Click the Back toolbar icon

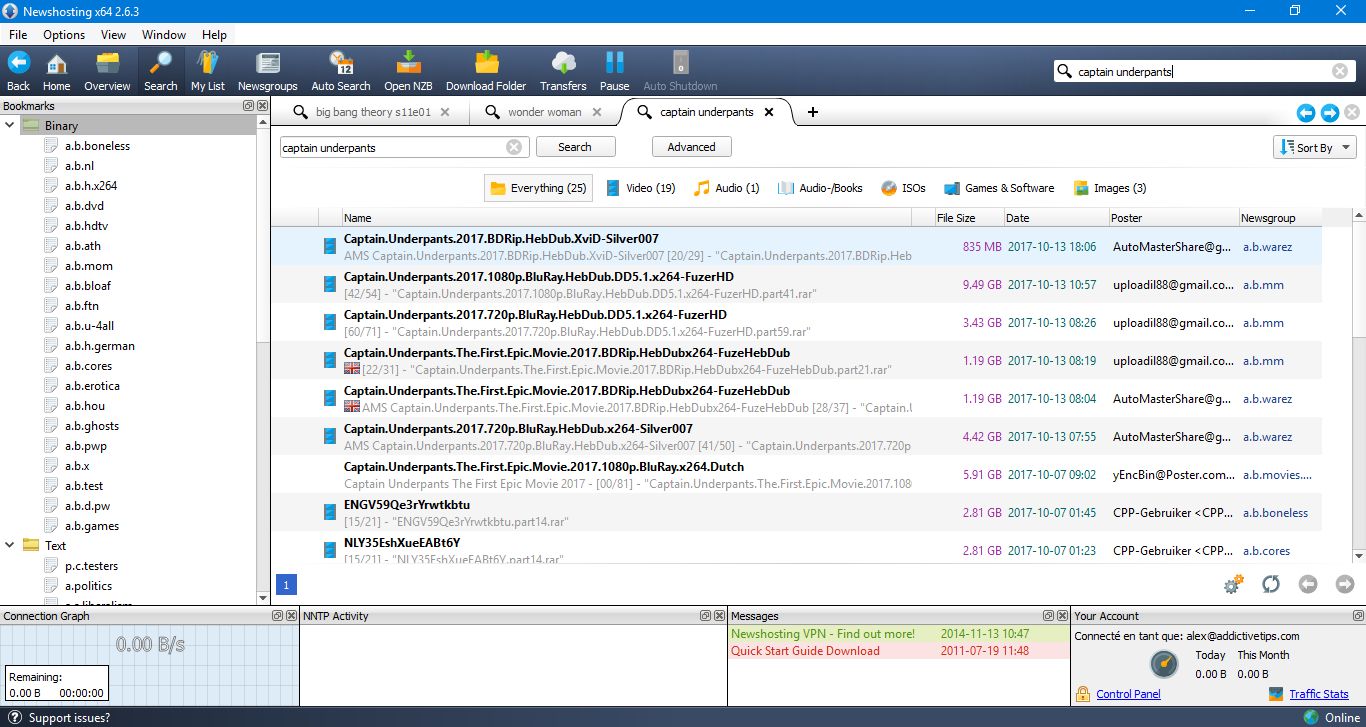[18, 71]
